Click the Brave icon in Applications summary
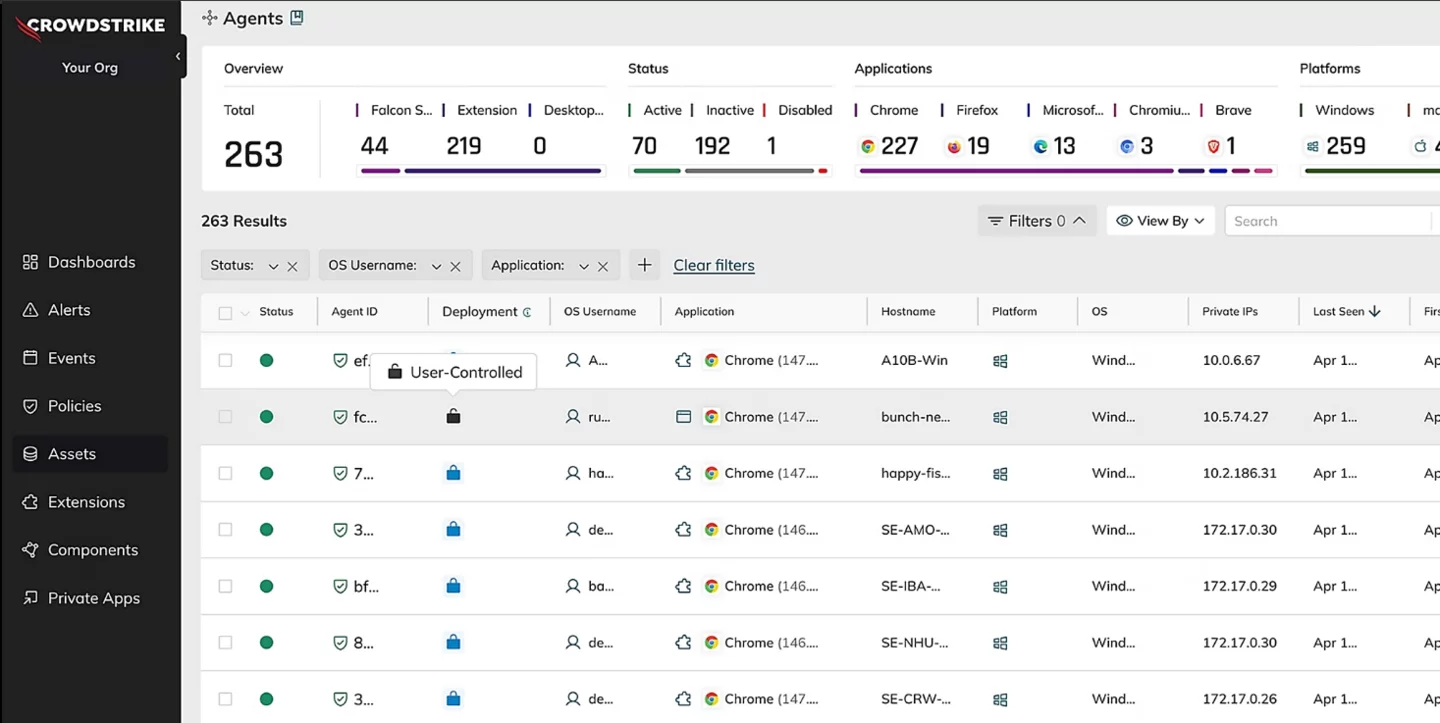The width and height of the screenshot is (1440, 723). (1213, 147)
